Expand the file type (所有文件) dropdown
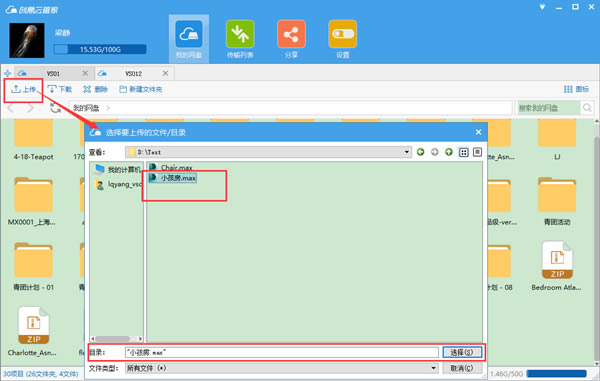The width and height of the screenshot is (600, 381). (x=433, y=368)
